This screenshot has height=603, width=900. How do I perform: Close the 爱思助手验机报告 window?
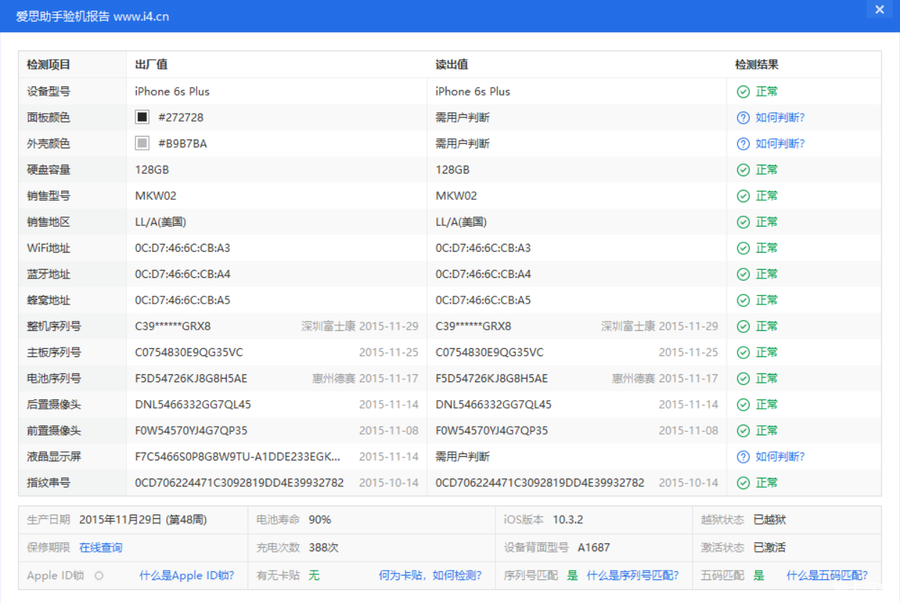click(x=879, y=10)
